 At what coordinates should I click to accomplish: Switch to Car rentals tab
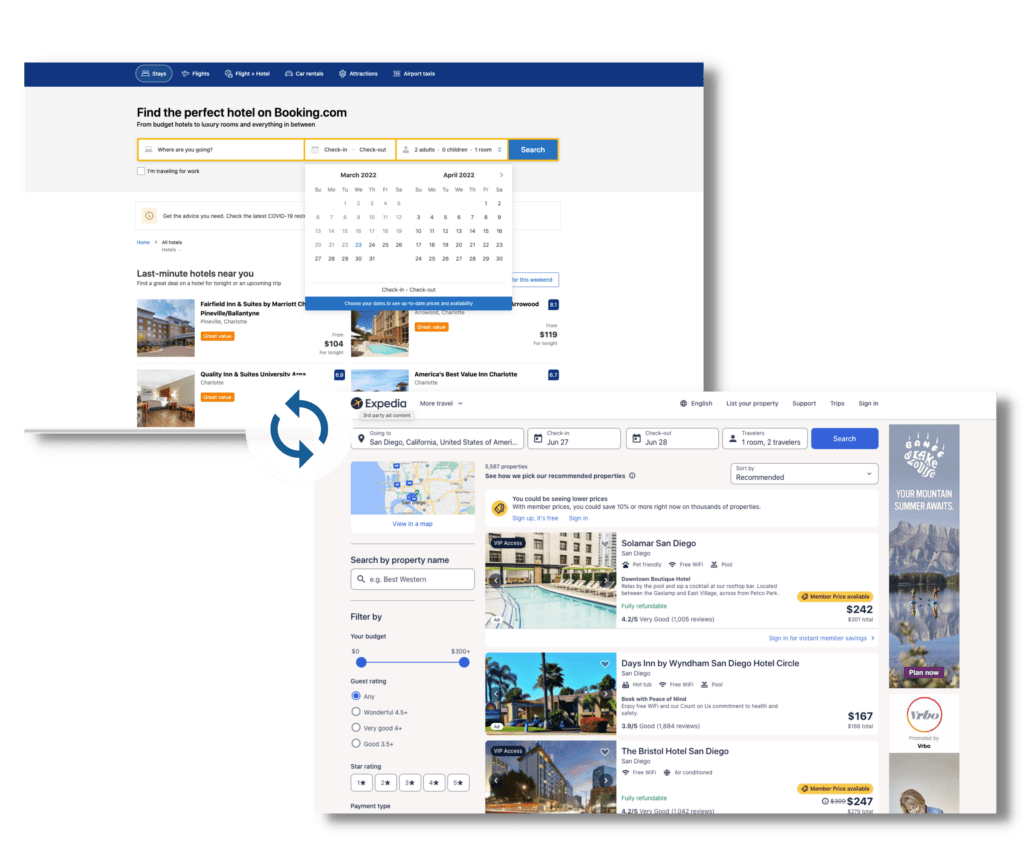point(304,74)
